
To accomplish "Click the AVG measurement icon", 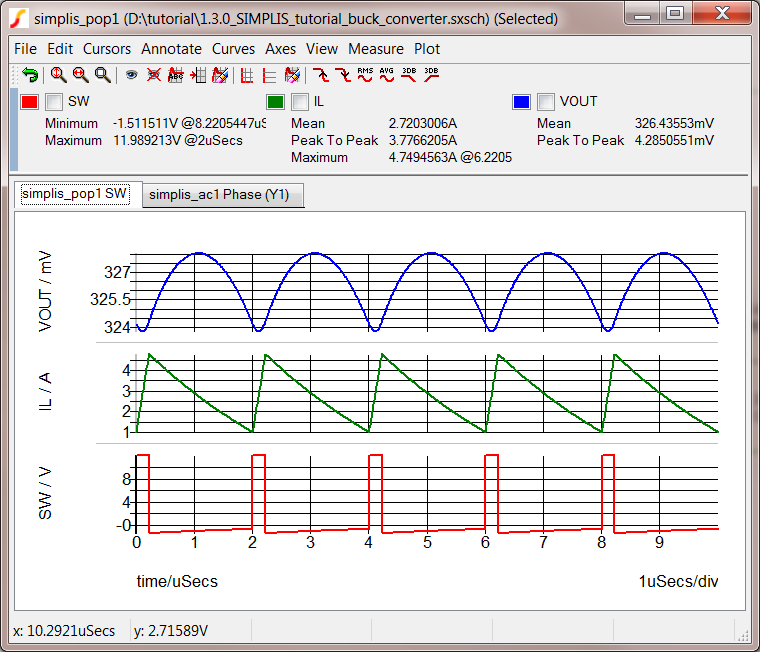I will (387, 75).
